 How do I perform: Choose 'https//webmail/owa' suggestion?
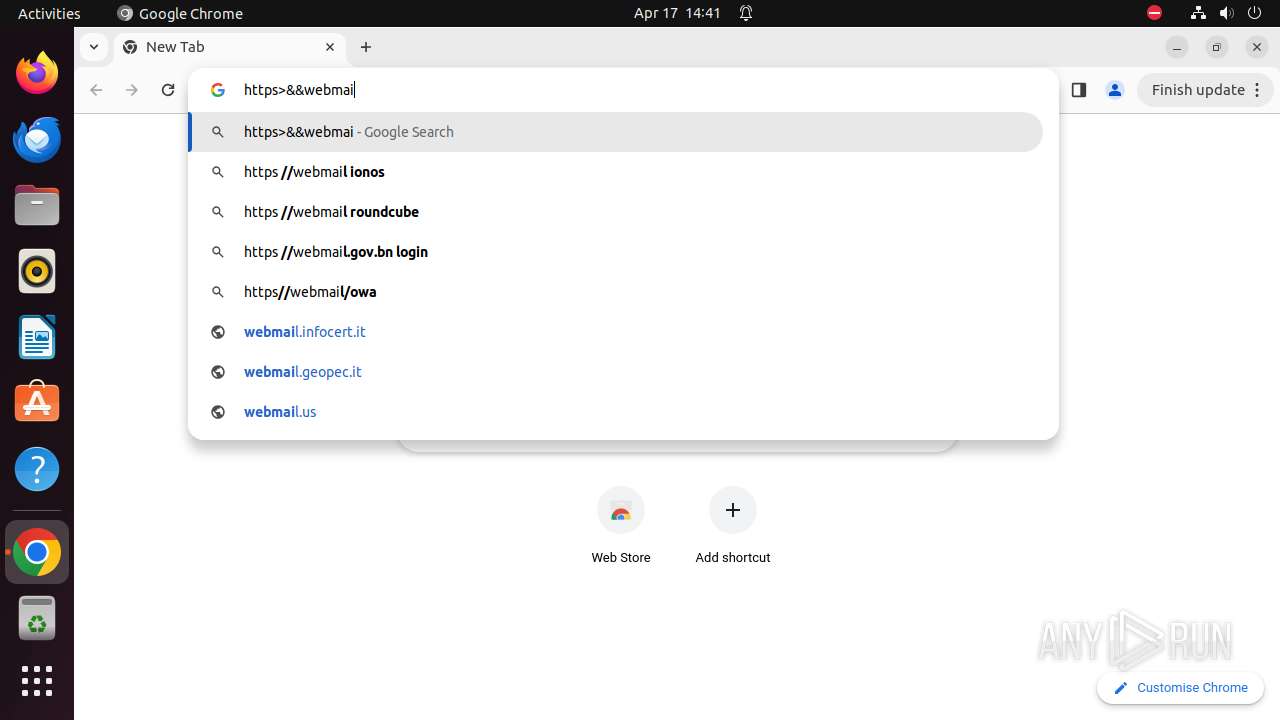click(x=616, y=292)
